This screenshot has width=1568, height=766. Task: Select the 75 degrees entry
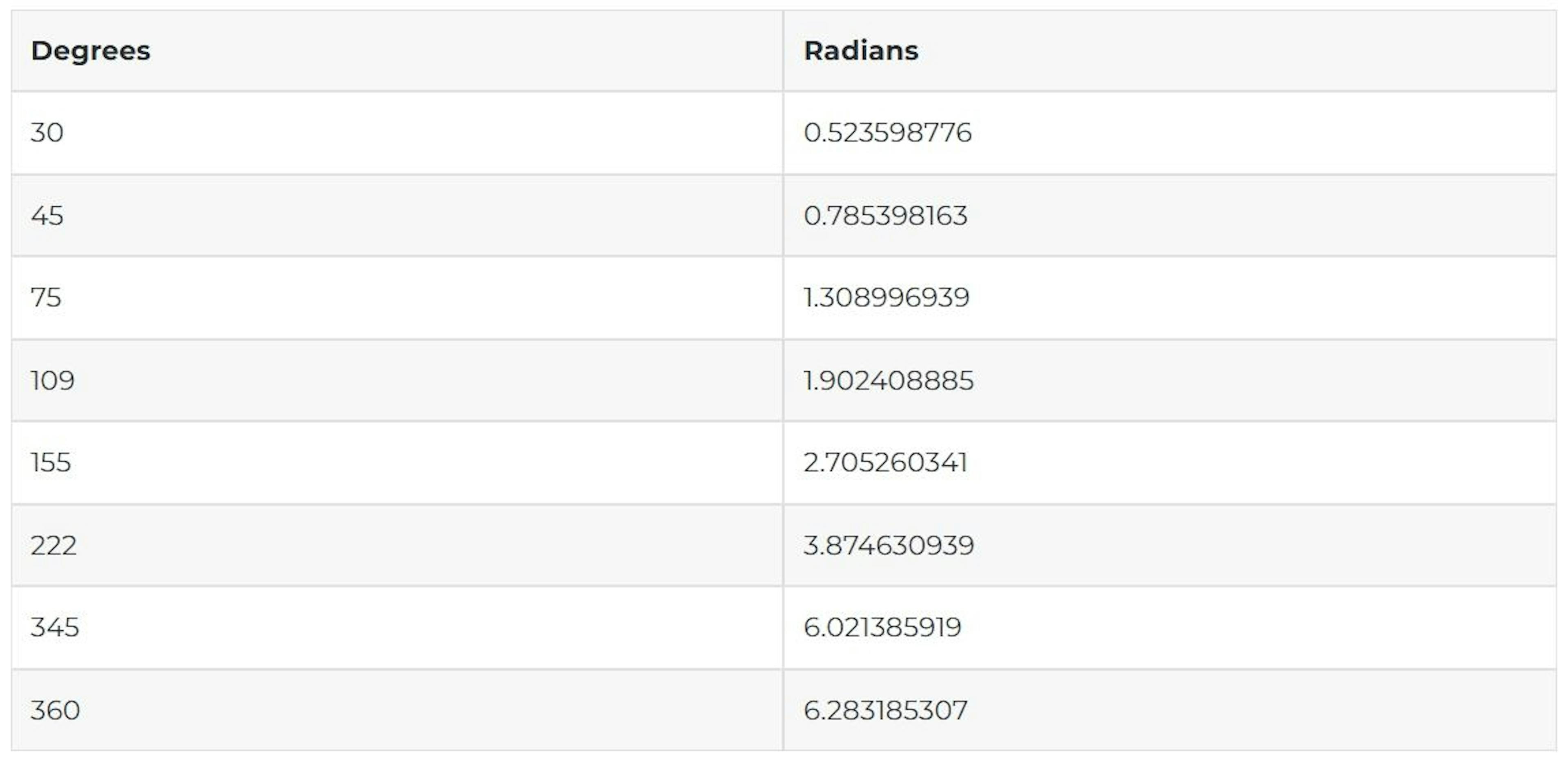click(x=46, y=298)
